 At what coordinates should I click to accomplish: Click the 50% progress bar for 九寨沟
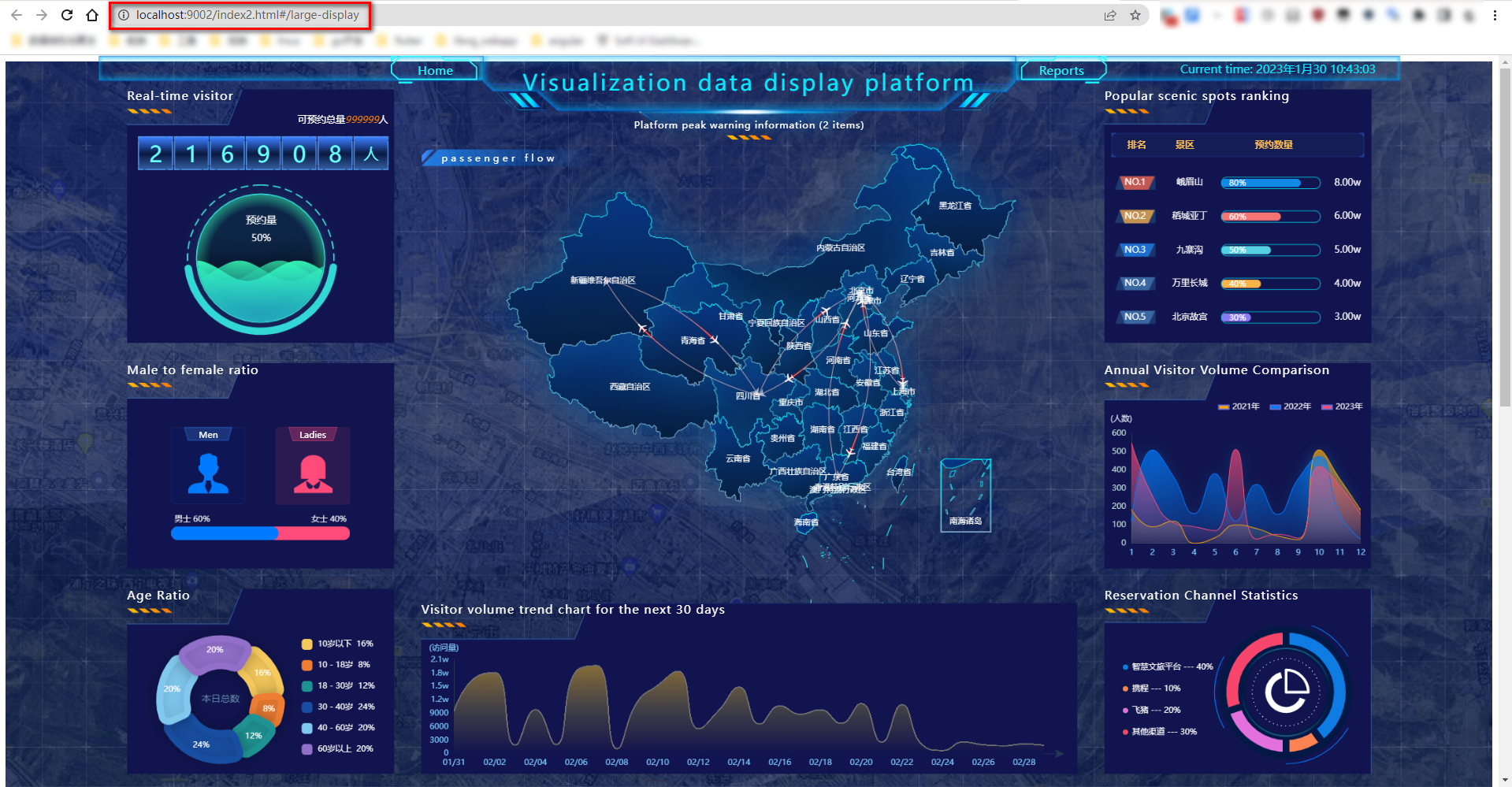coord(1270,251)
